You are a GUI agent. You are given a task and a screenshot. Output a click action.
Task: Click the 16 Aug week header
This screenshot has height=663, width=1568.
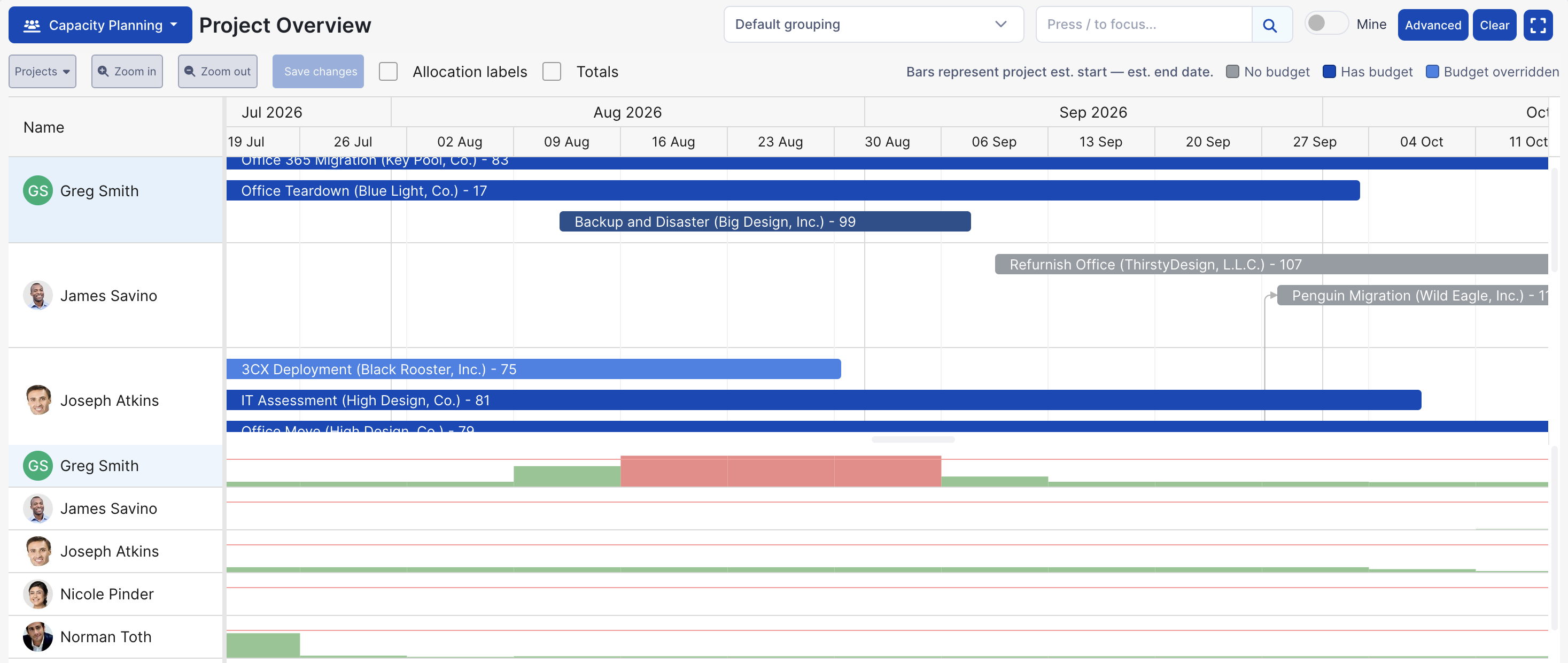(673, 142)
